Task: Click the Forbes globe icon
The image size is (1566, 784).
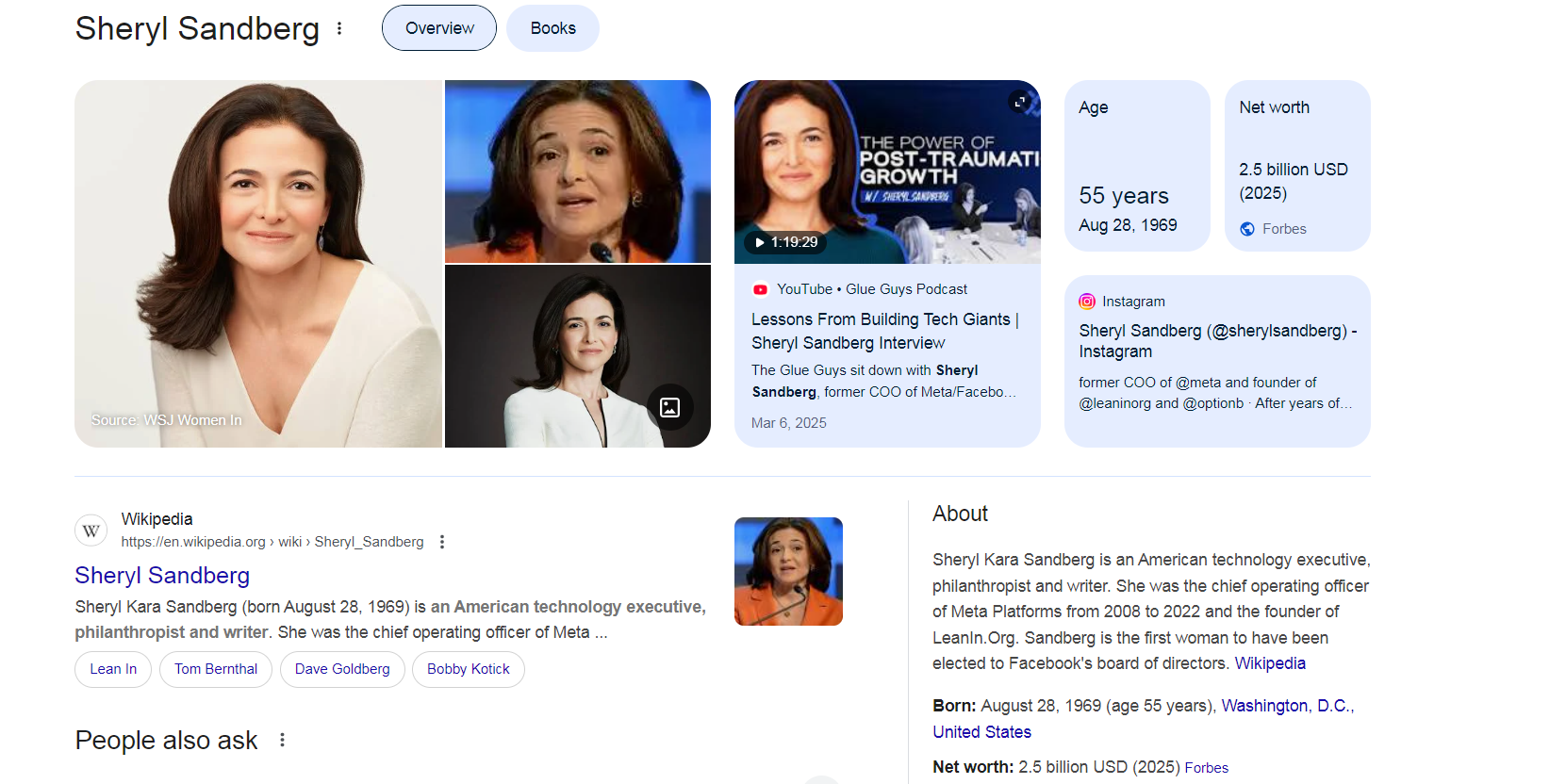Action: (x=1247, y=229)
